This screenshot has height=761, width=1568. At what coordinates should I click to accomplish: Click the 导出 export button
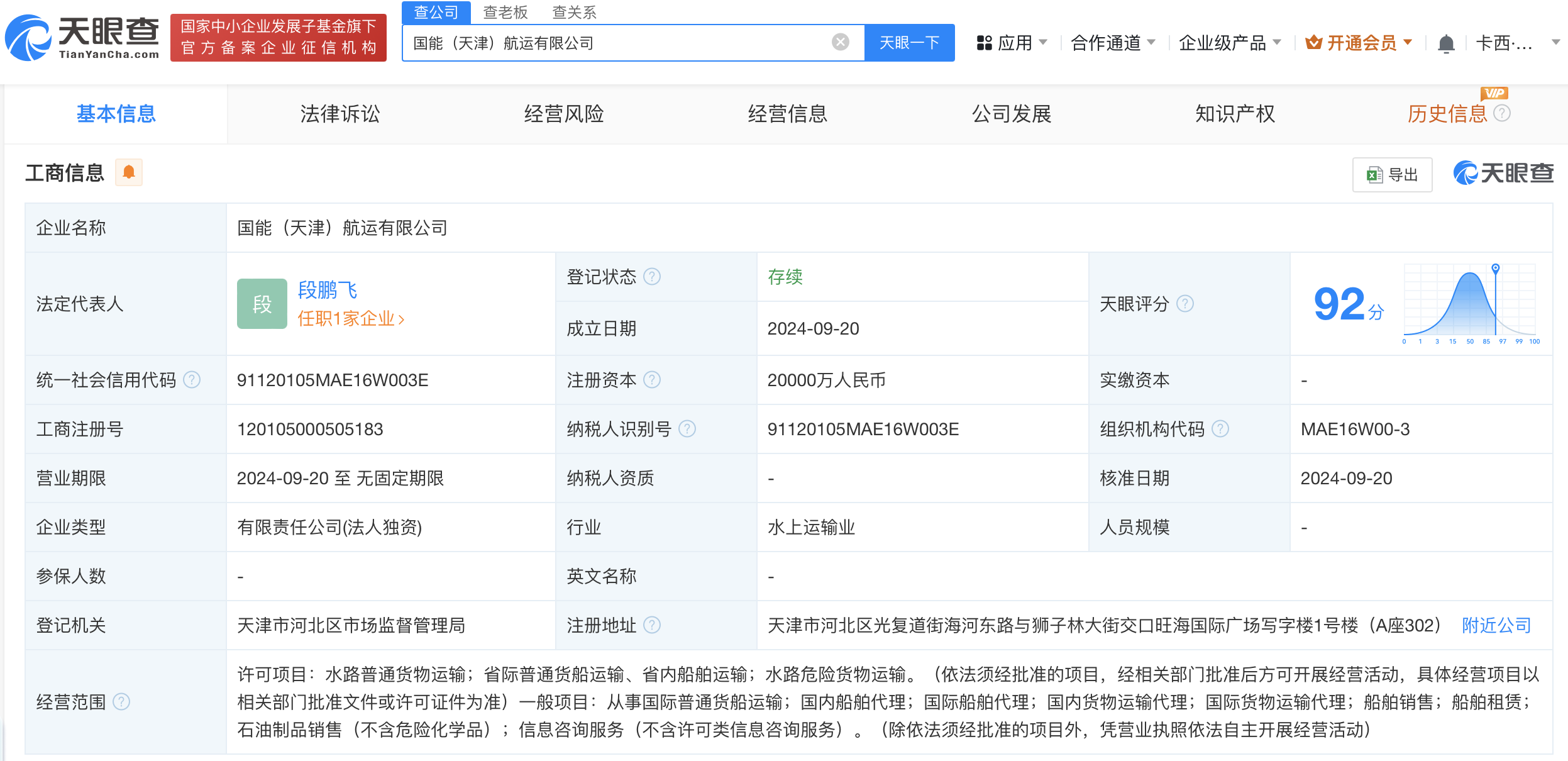click(x=1393, y=174)
